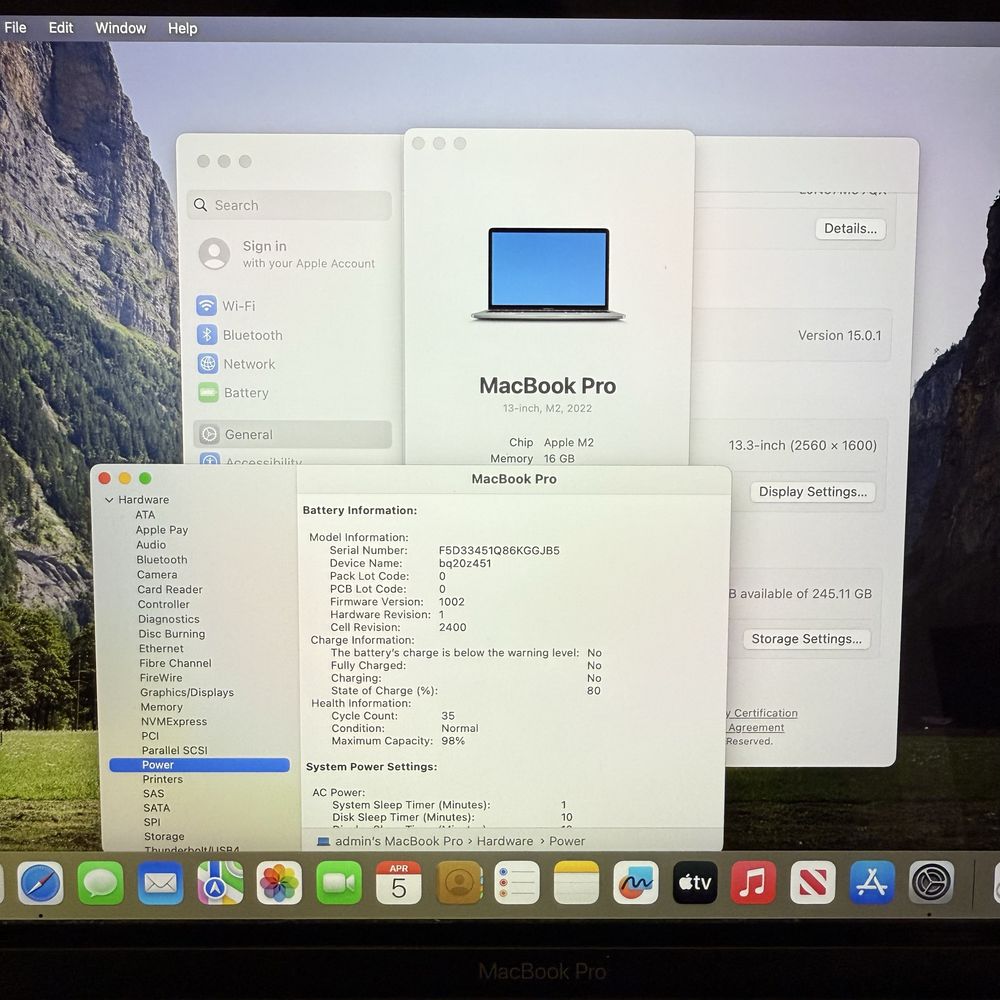Viewport: 1000px width, 1000px height.
Task: Select FireWire in Hardware list
Action: (x=161, y=678)
